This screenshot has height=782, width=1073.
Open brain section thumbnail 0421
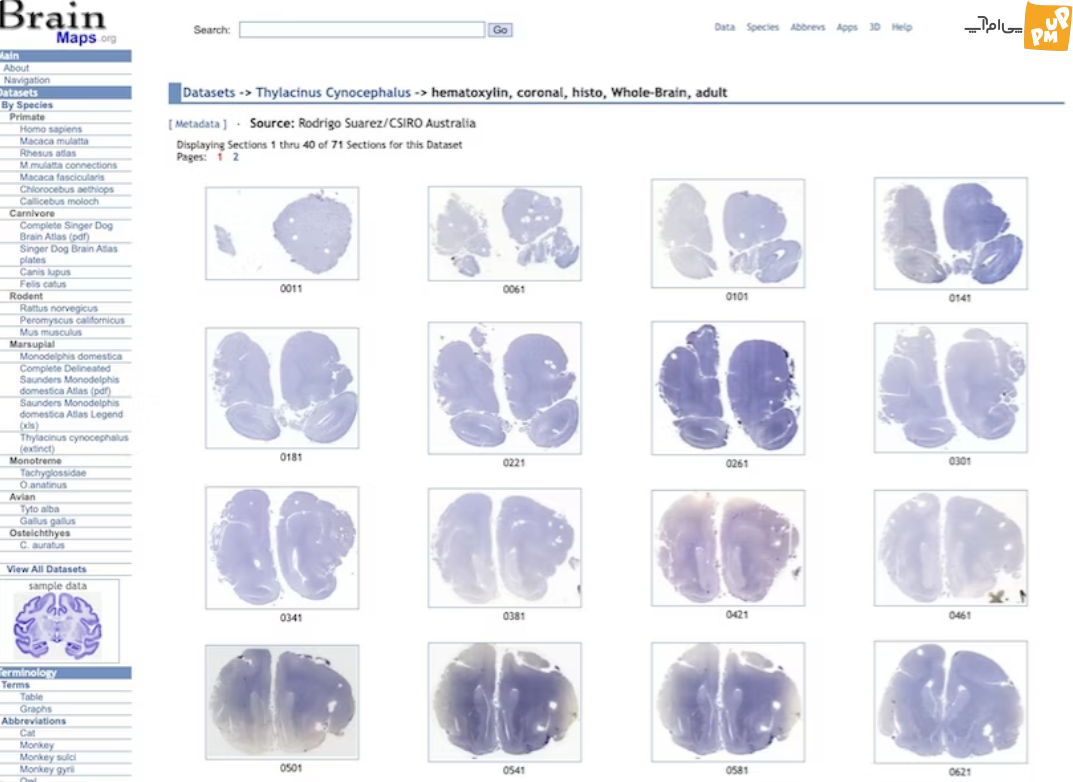tap(727, 546)
